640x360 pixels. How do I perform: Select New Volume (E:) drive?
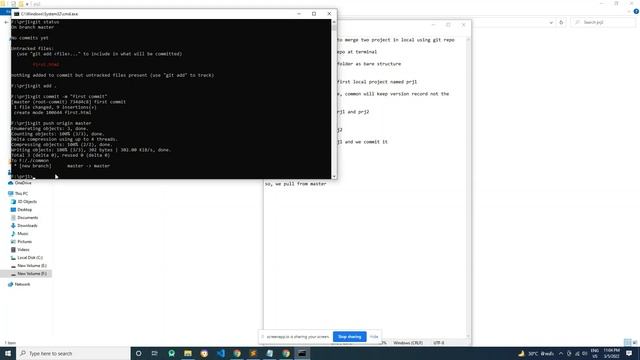click(x=32, y=266)
